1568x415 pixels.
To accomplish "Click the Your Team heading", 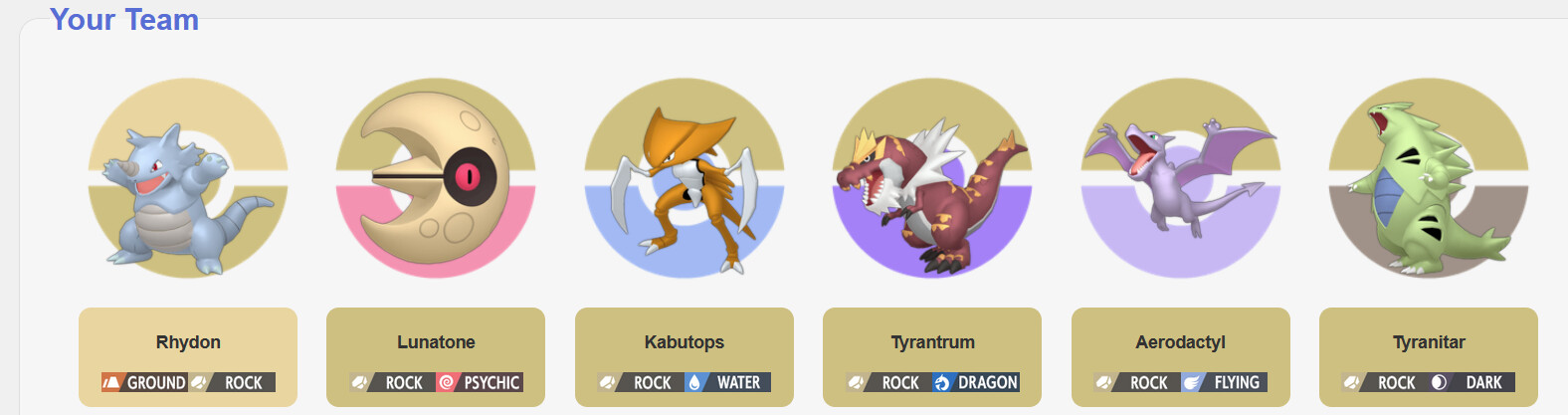I will coord(124,19).
